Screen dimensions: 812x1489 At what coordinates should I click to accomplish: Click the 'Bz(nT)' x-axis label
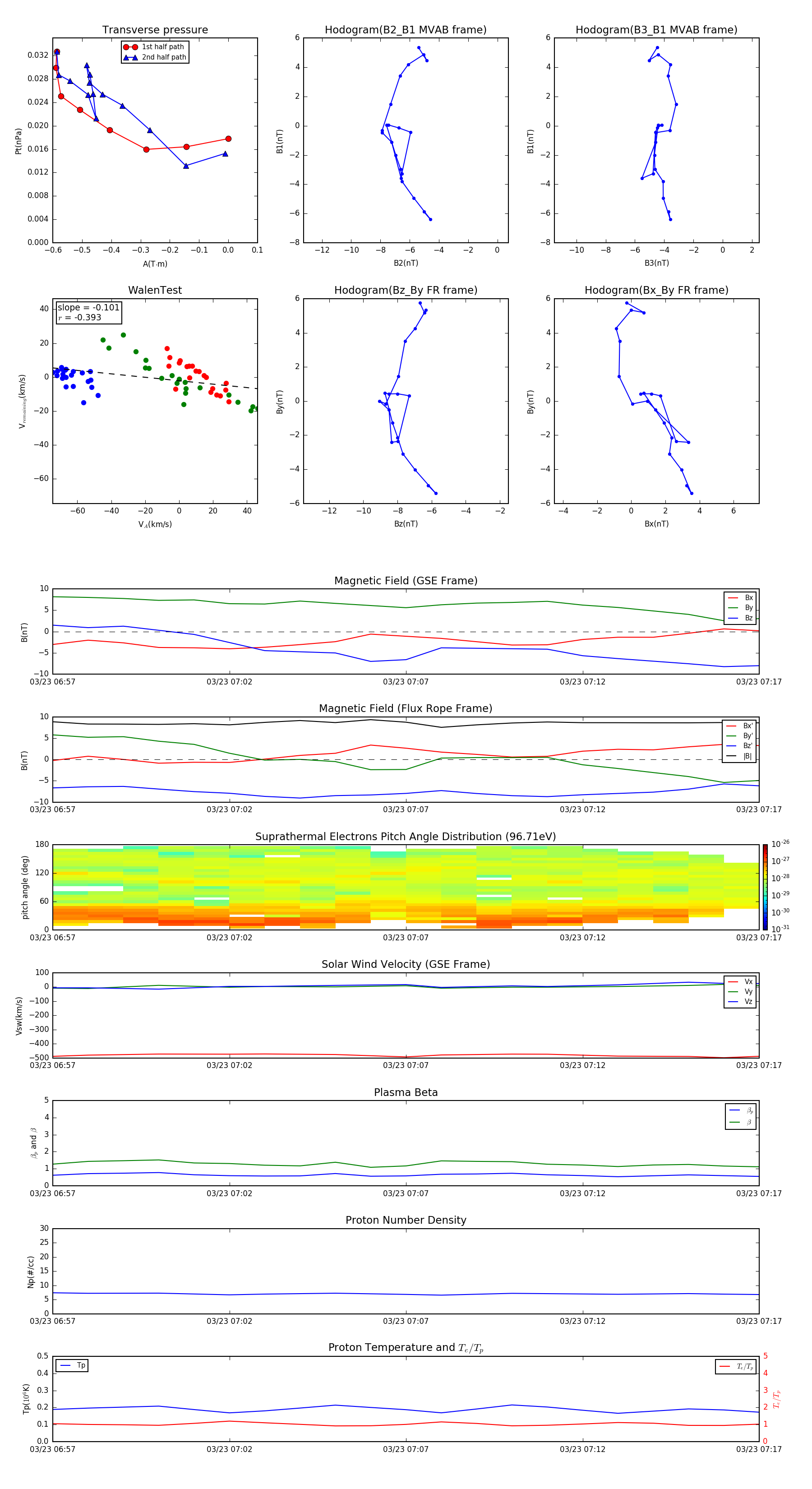point(406,524)
